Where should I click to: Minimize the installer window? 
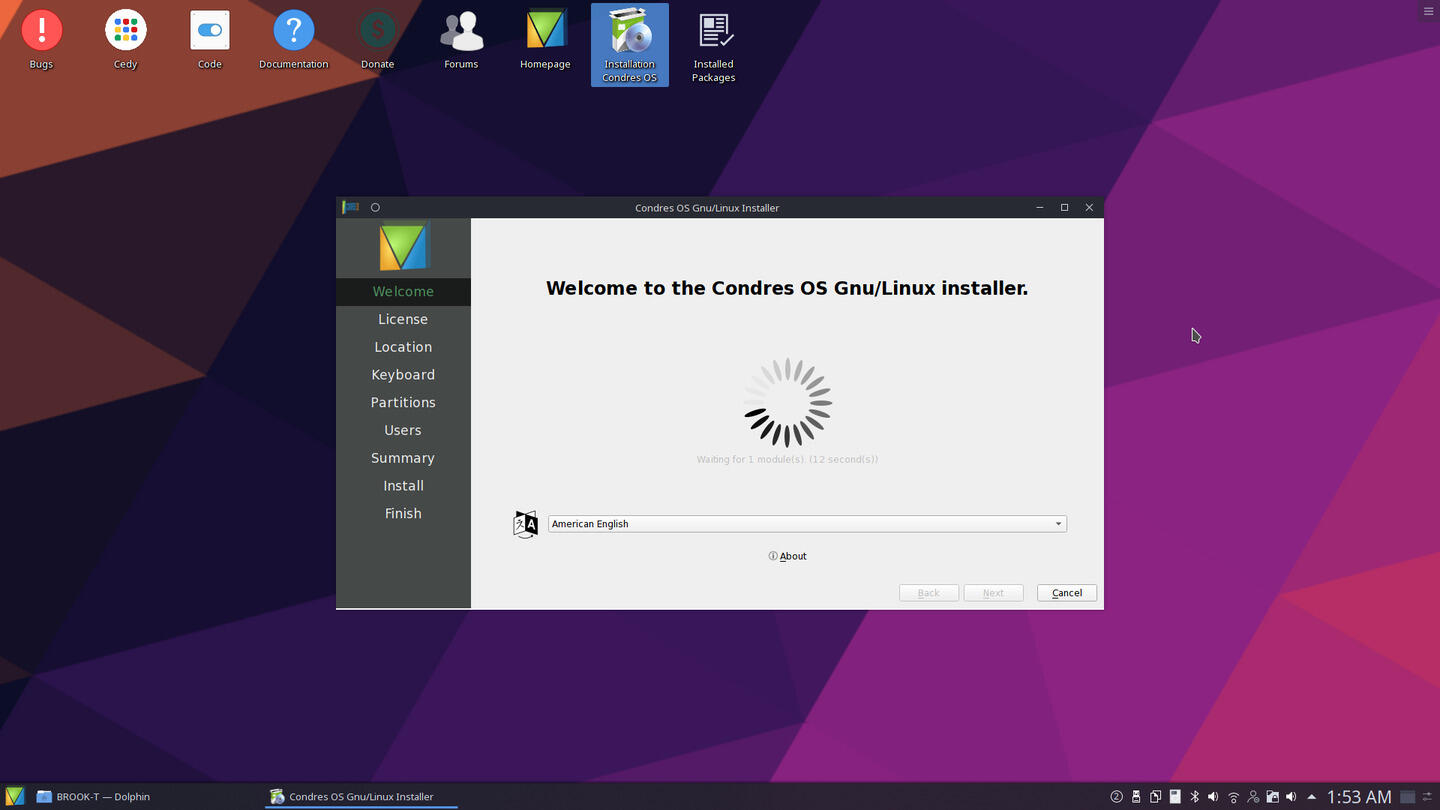click(1040, 207)
